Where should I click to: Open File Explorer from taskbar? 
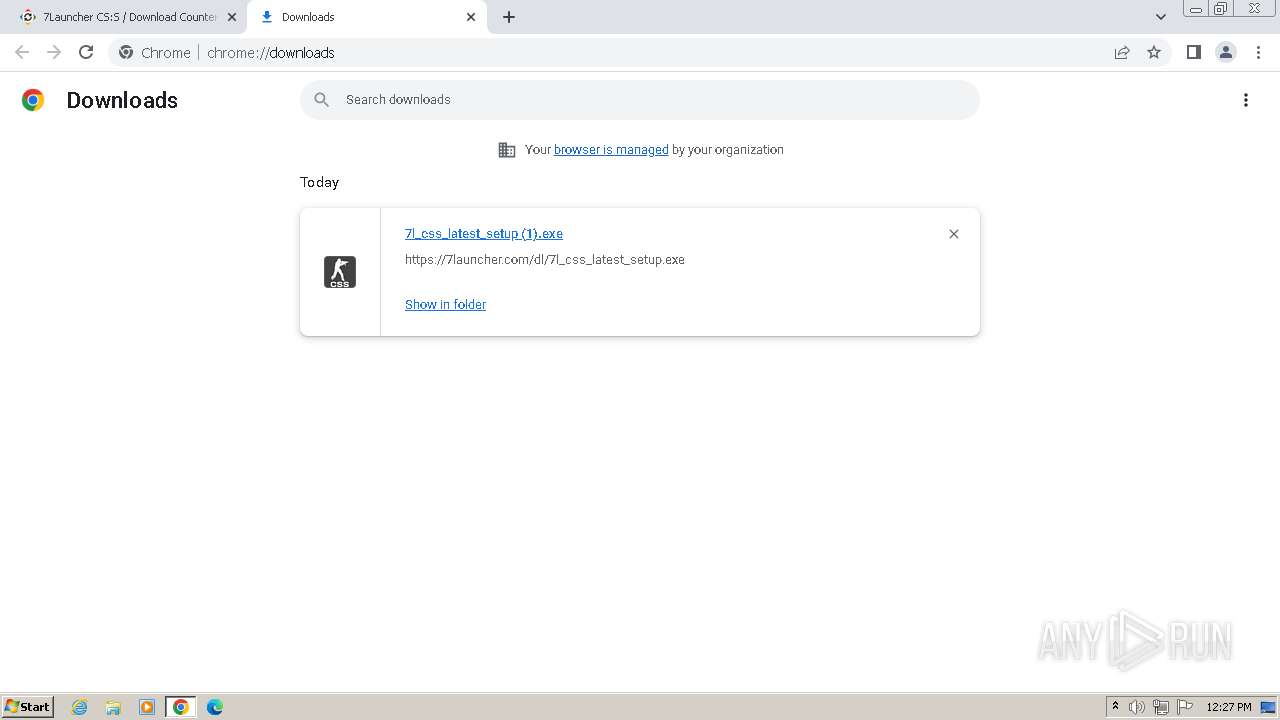pyautogui.click(x=113, y=707)
